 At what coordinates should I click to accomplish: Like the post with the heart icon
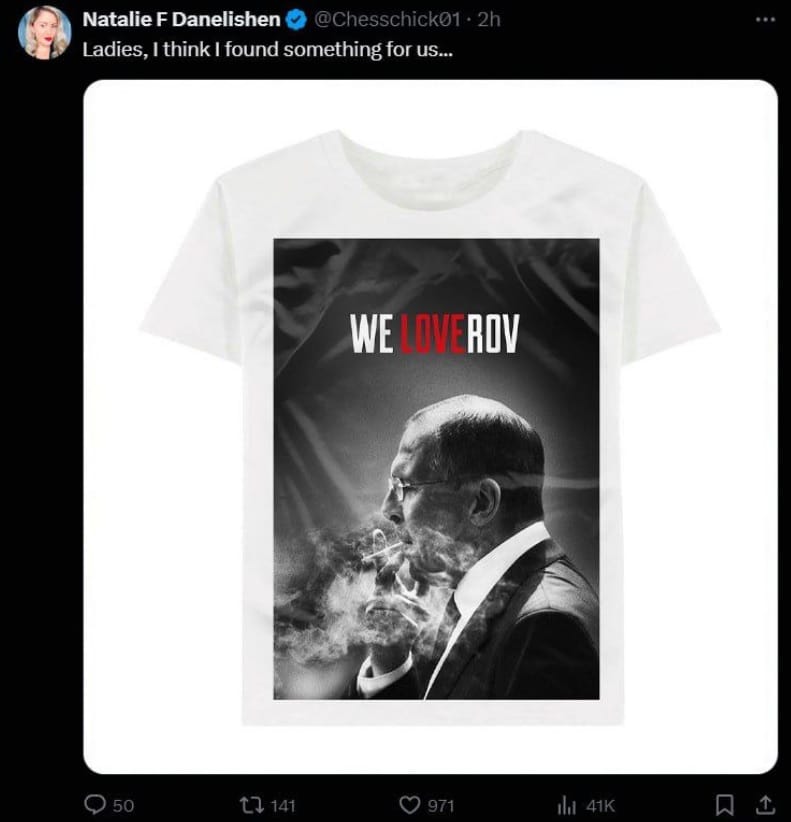point(409,805)
